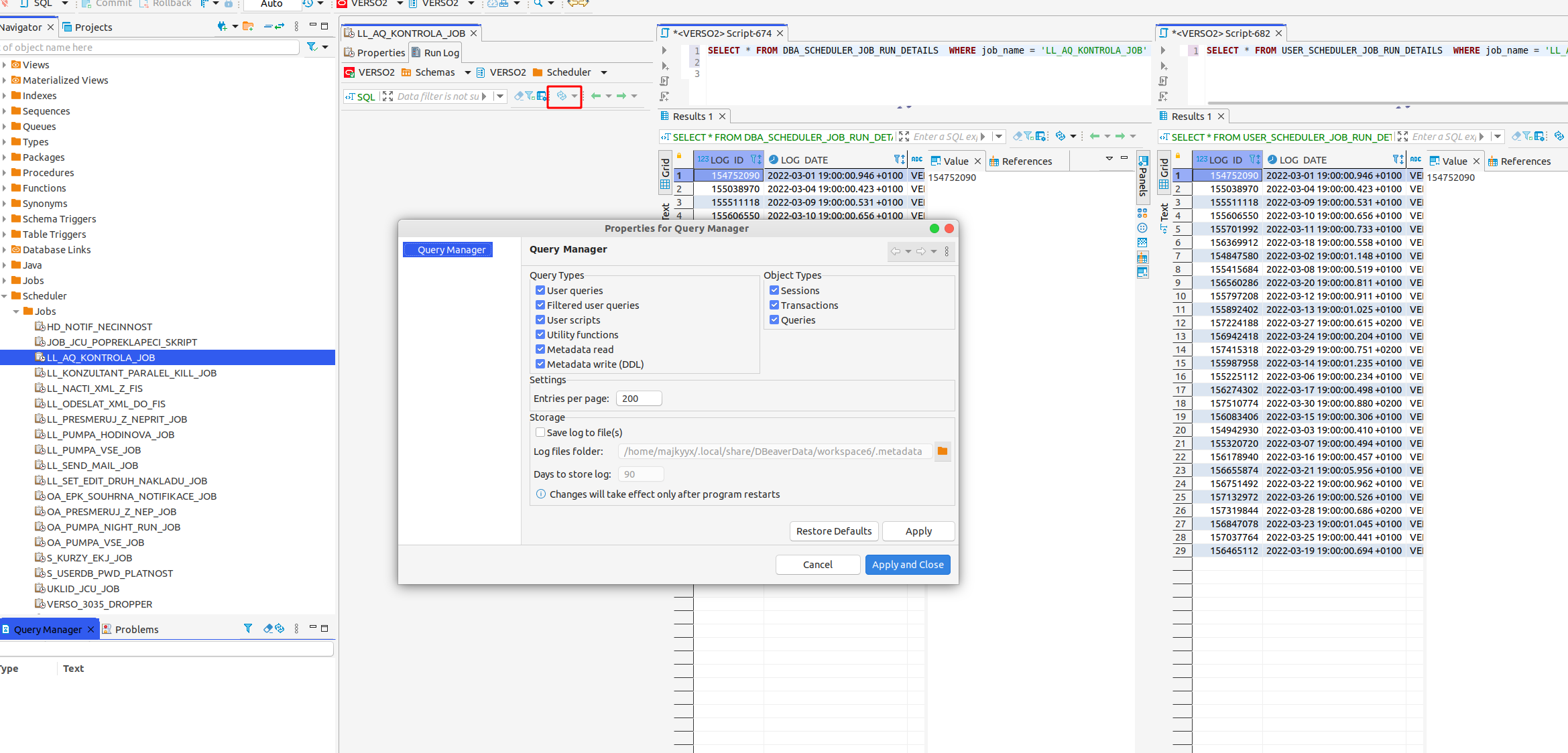Refresh the DBA_SCHEDULER results data
This screenshot has height=753, width=1568.
pyautogui.click(x=1061, y=136)
